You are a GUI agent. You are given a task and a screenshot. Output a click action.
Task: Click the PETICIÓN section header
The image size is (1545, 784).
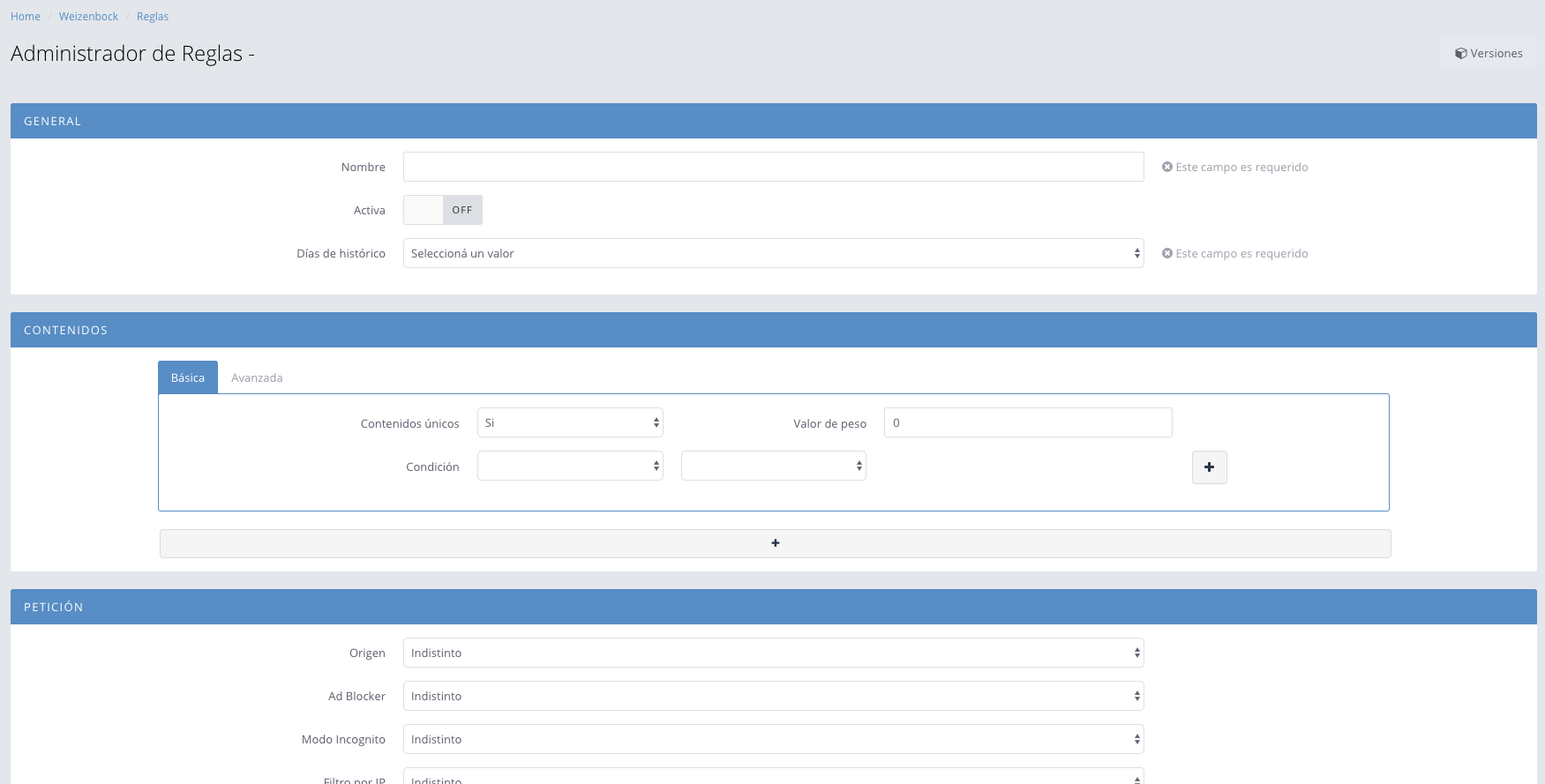coord(774,607)
